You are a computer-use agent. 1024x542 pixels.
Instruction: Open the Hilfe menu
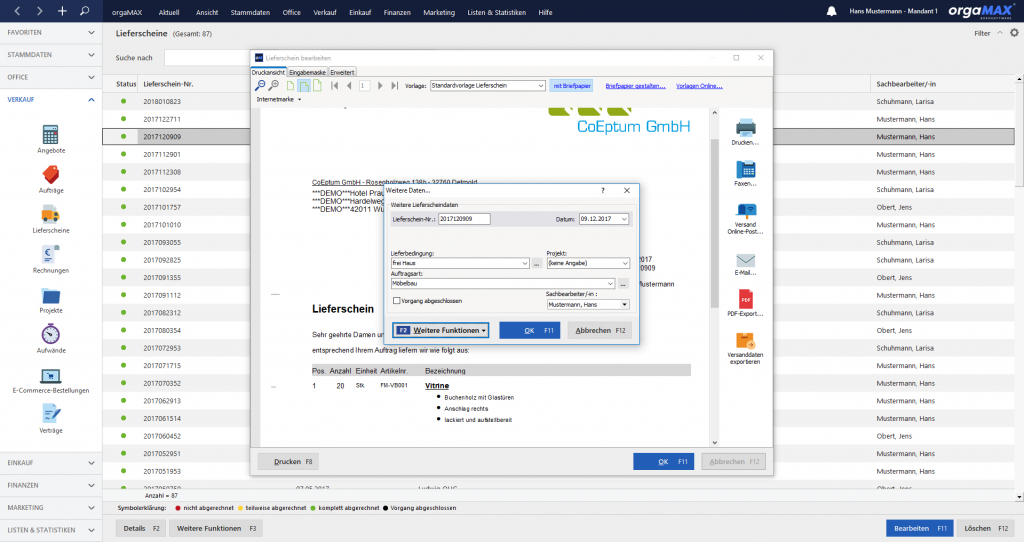545,12
